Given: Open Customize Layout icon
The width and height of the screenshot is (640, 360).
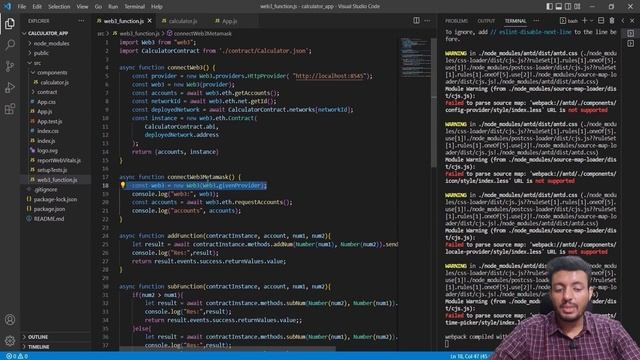Looking at the screenshot, I should pos(577,7).
